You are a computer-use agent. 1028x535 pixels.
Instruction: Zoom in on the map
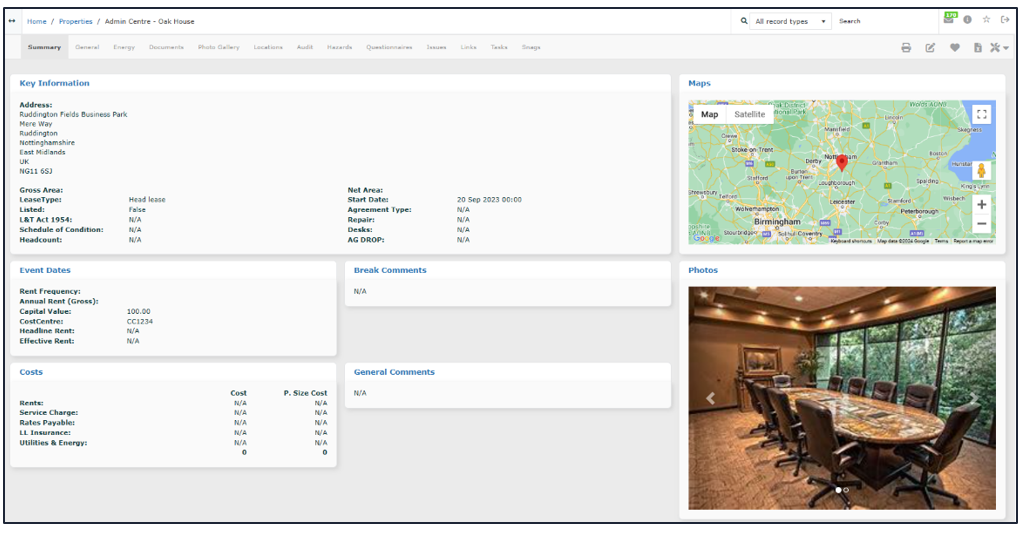point(981,205)
